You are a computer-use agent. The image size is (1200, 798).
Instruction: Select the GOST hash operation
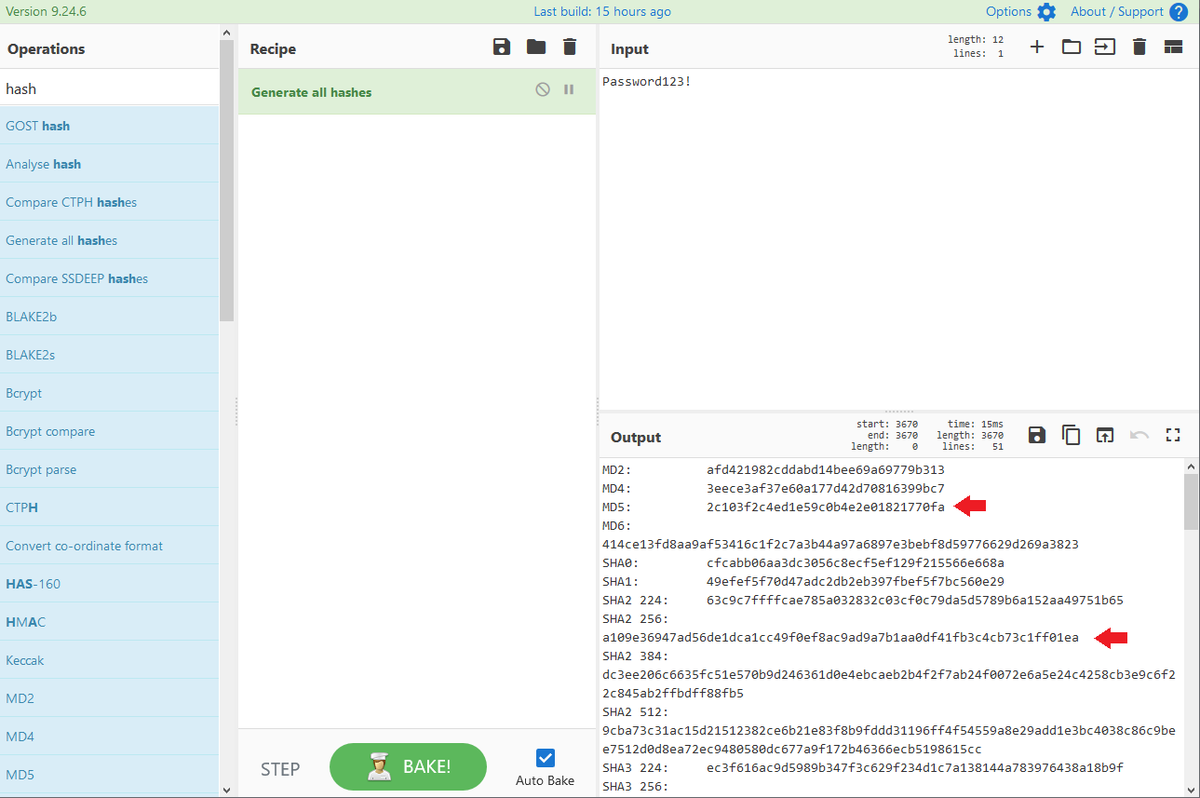109,126
